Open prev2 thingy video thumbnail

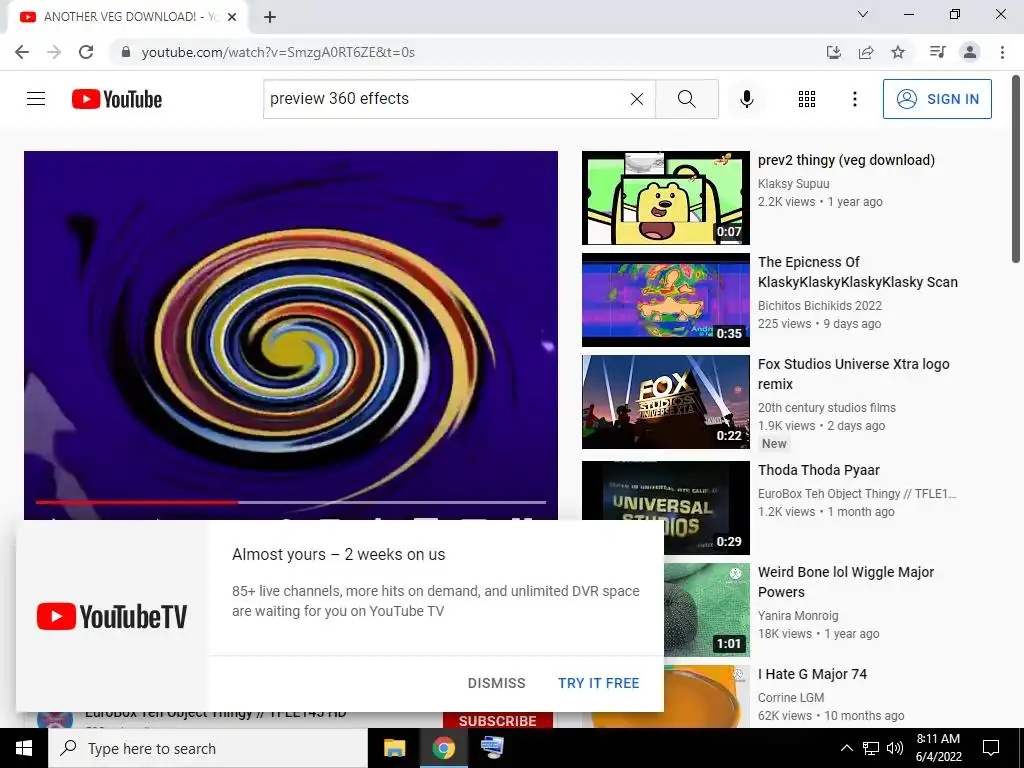point(665,198)
